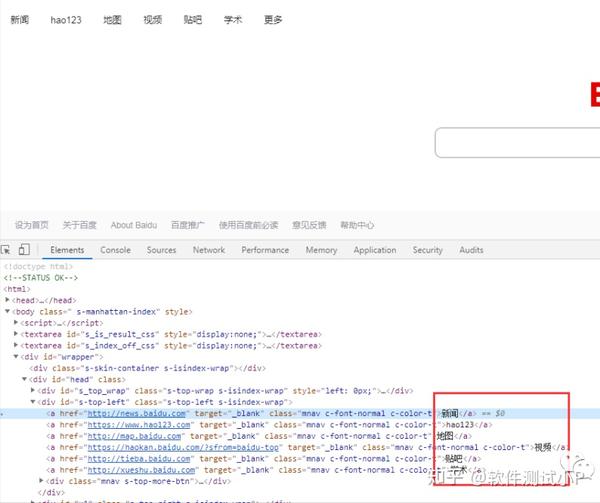600x503 pixels.
Task: Click the 关于百度 footer link
Action: point(79,225)
